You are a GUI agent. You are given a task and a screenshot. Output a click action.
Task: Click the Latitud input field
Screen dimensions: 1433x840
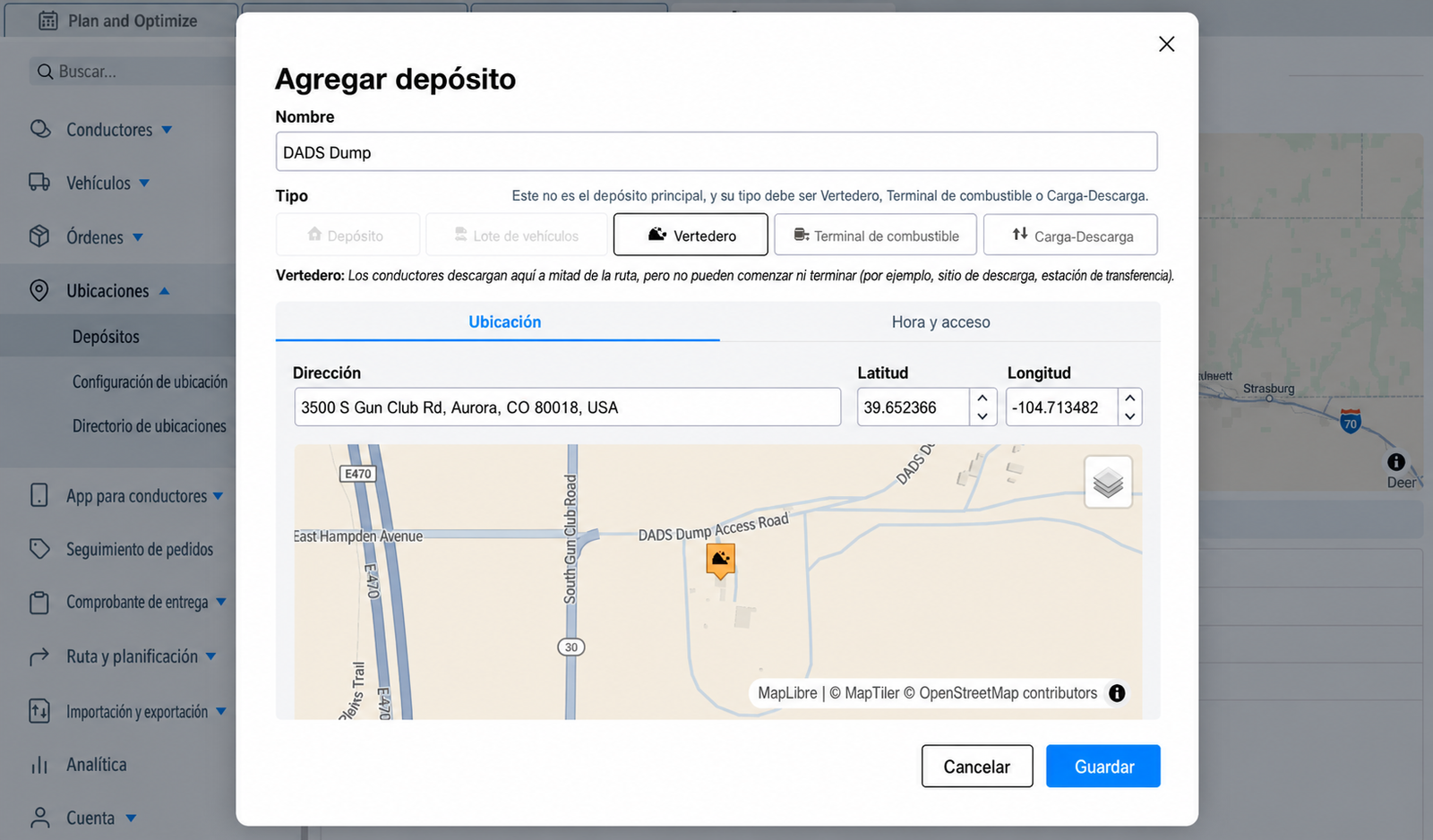point(914,407)
